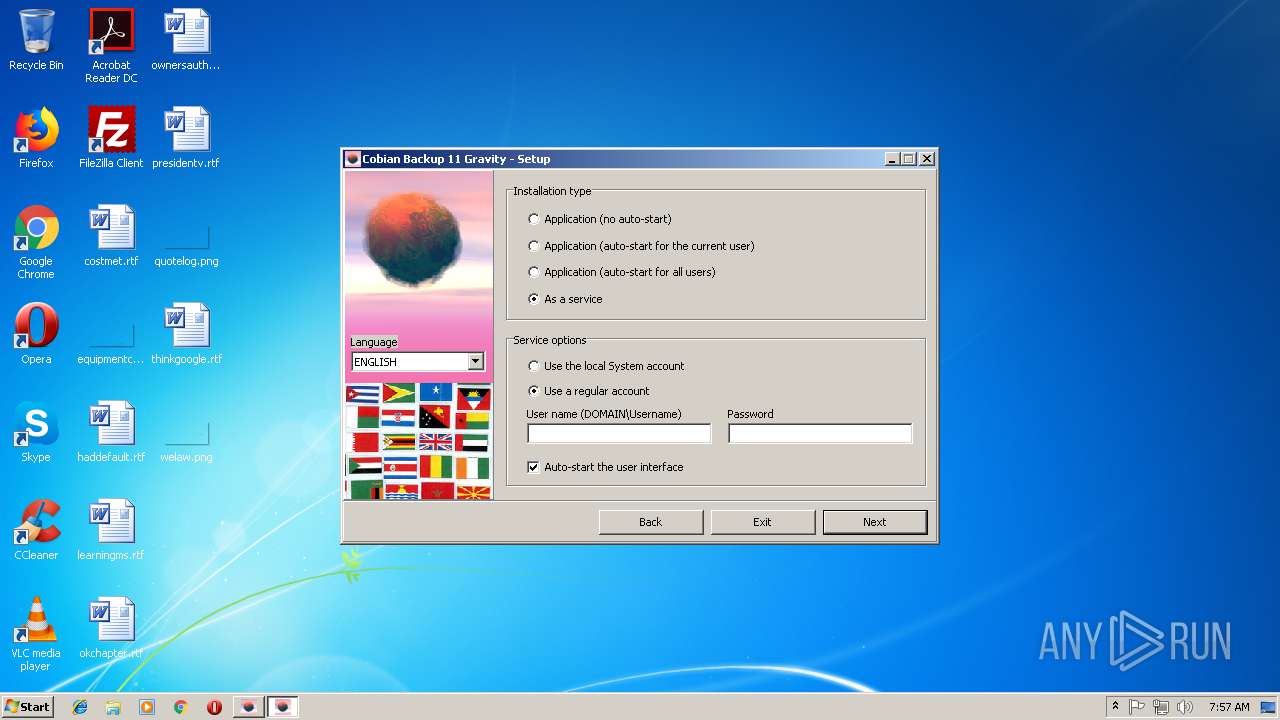Select the learningms.rtf document icon
This screenshot has height=720, width=1280.
(x=111, y=530)
